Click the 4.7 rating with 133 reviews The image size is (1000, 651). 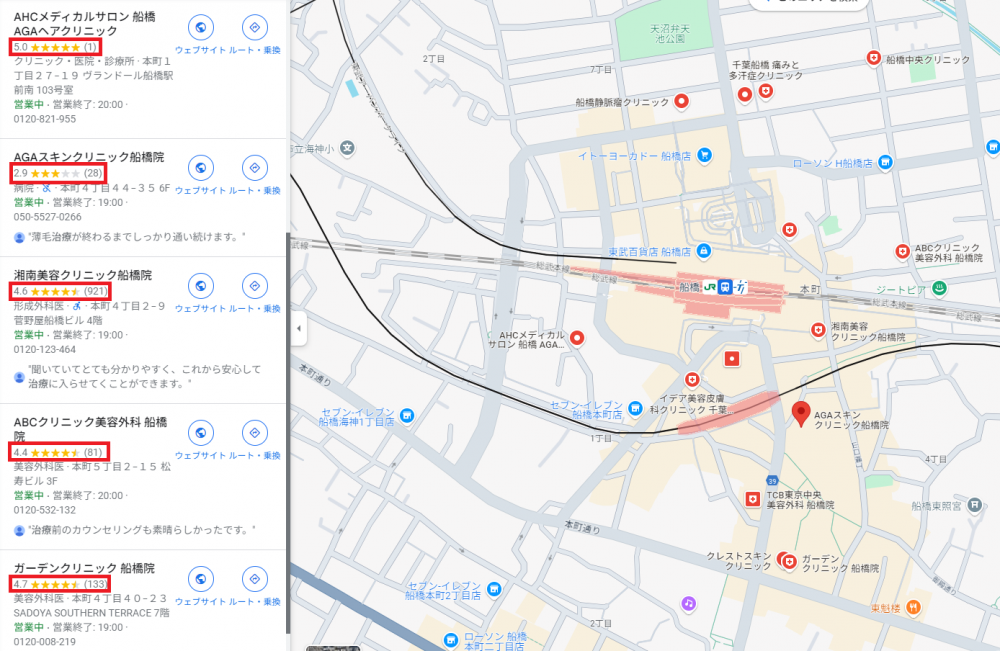pyautogui.click(x=60, y=584)
